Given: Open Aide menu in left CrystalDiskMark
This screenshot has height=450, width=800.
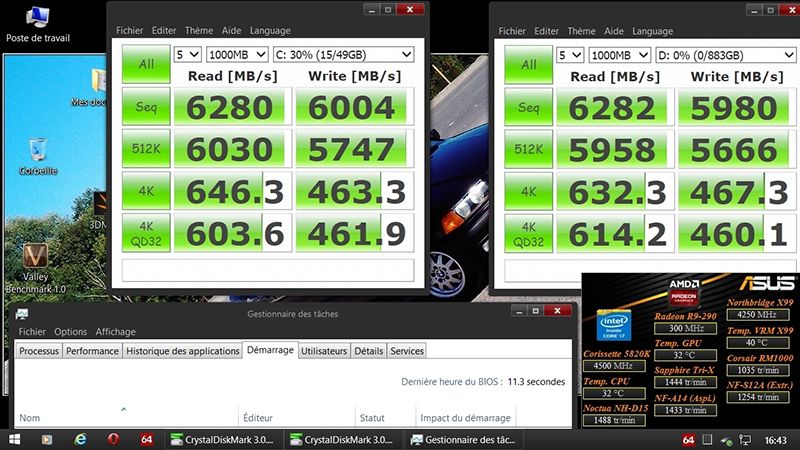Looking at the screenshot, I should click(231, 31).
